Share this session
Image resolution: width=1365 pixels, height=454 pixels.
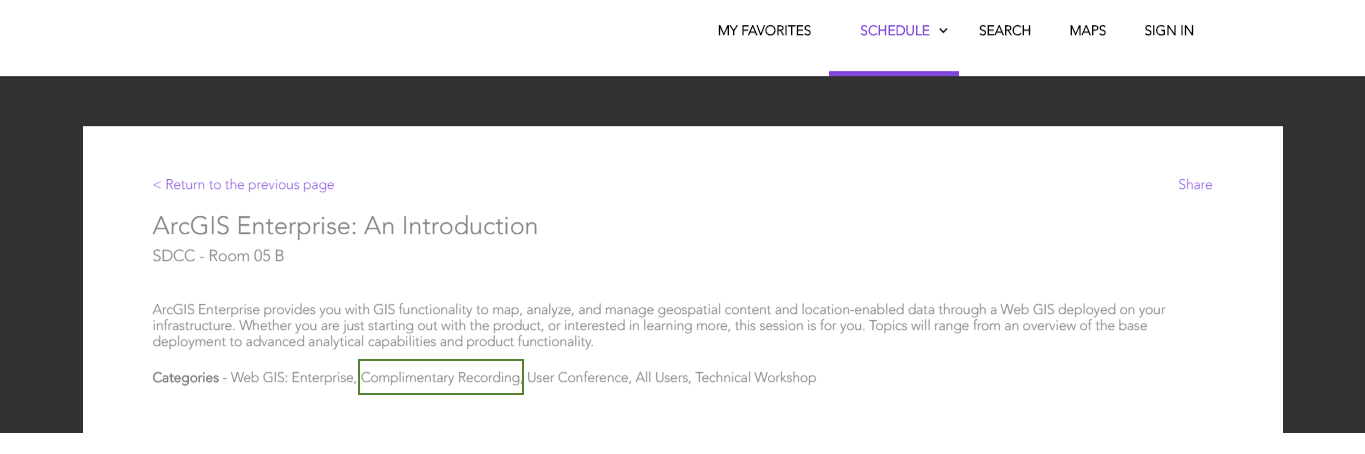[1194, 185]
